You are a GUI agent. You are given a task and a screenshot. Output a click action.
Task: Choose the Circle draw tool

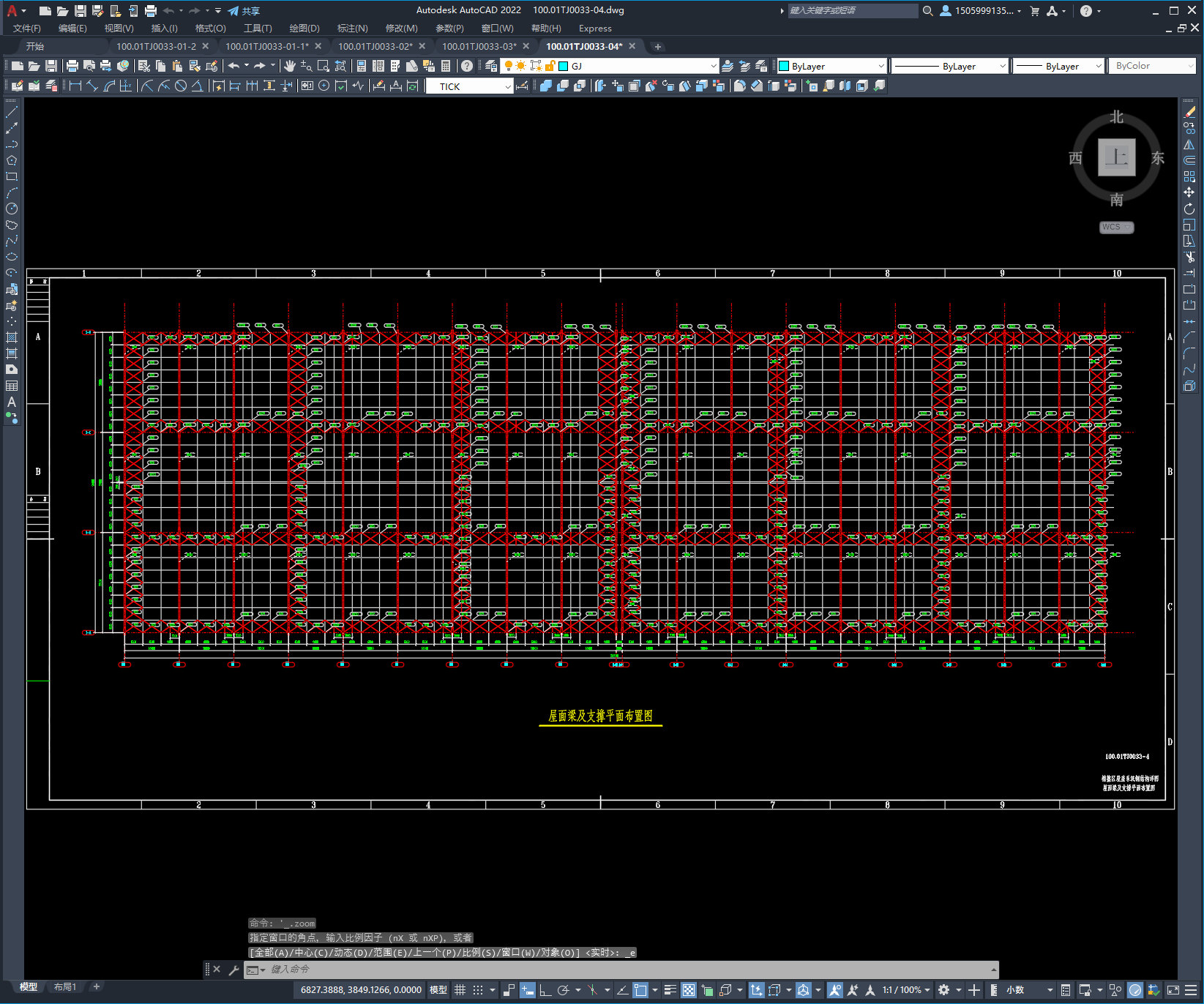coord(12,209)
